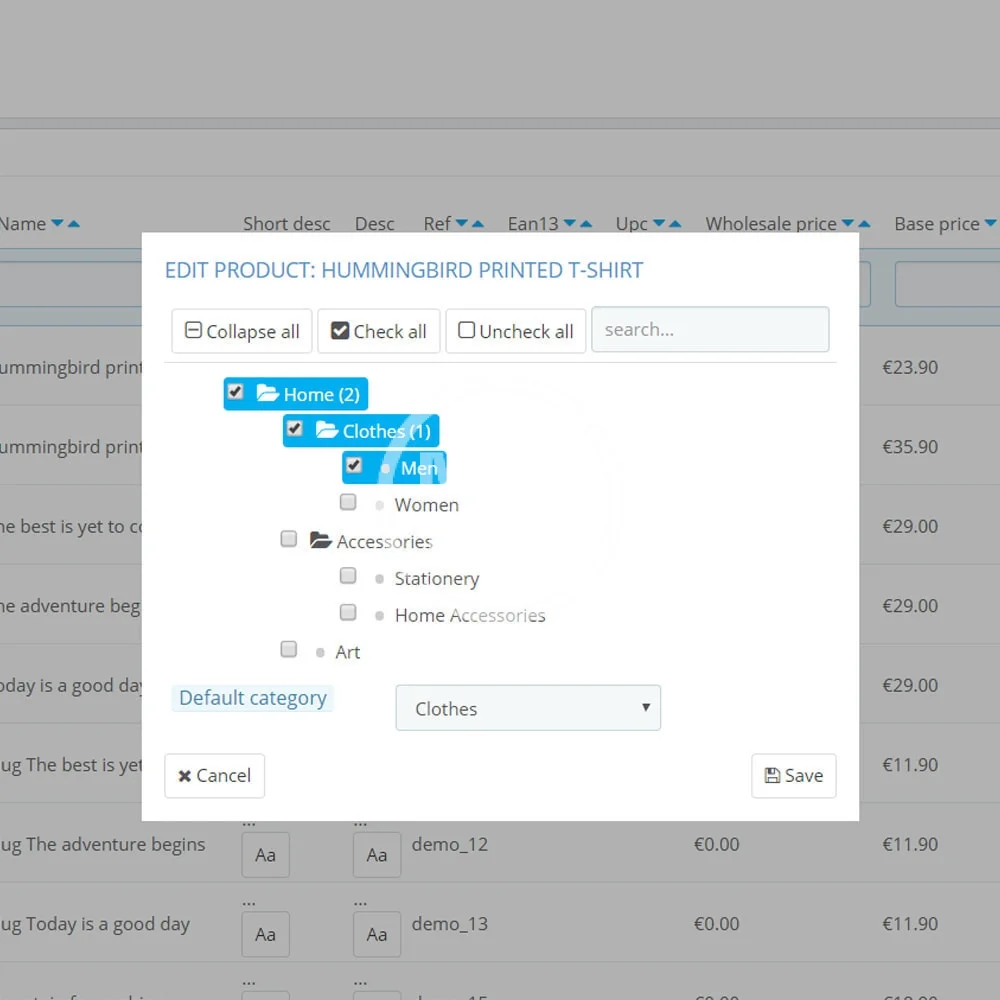Click the Clothes folder icon
The image size is (1000, 1000).
tap(327, 431)
